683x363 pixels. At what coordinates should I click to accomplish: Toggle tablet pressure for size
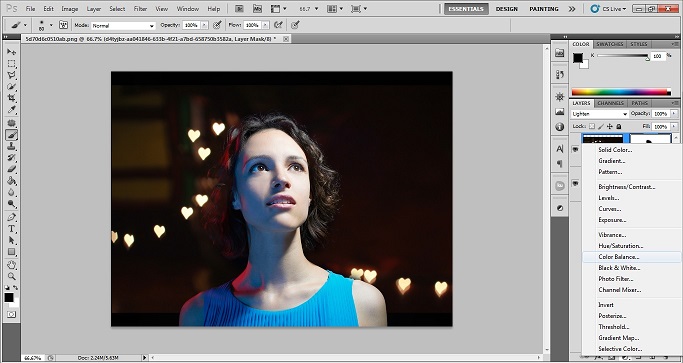(x=295, y=25)
